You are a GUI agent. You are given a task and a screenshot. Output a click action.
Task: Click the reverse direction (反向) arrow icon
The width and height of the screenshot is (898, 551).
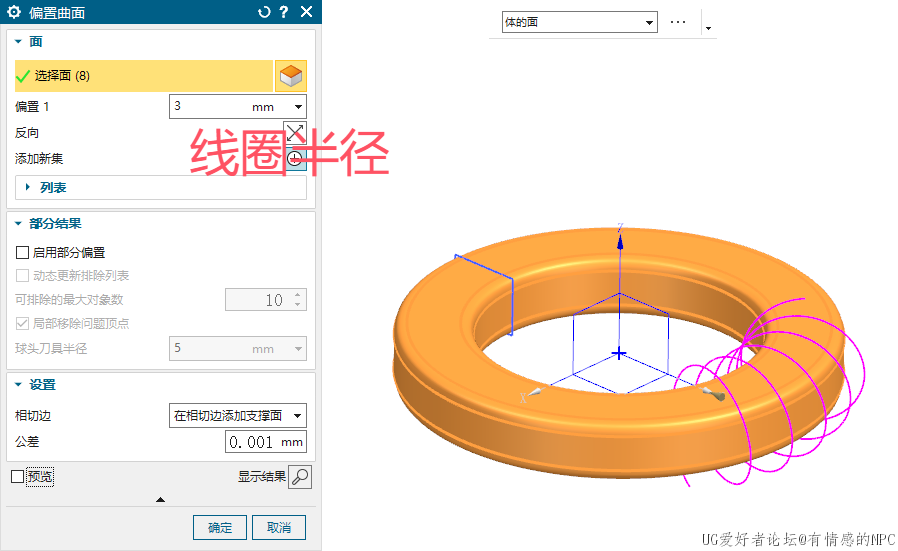point(295,132)
